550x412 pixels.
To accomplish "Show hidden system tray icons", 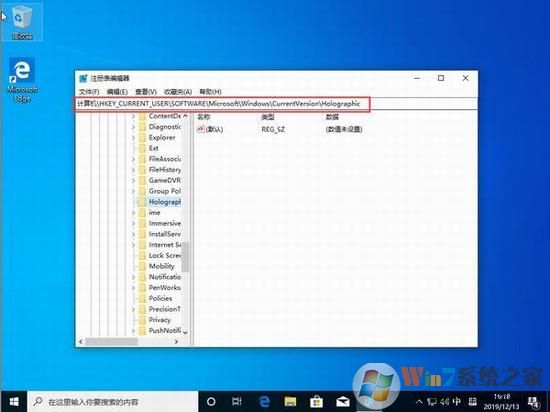I will point(419,402).
